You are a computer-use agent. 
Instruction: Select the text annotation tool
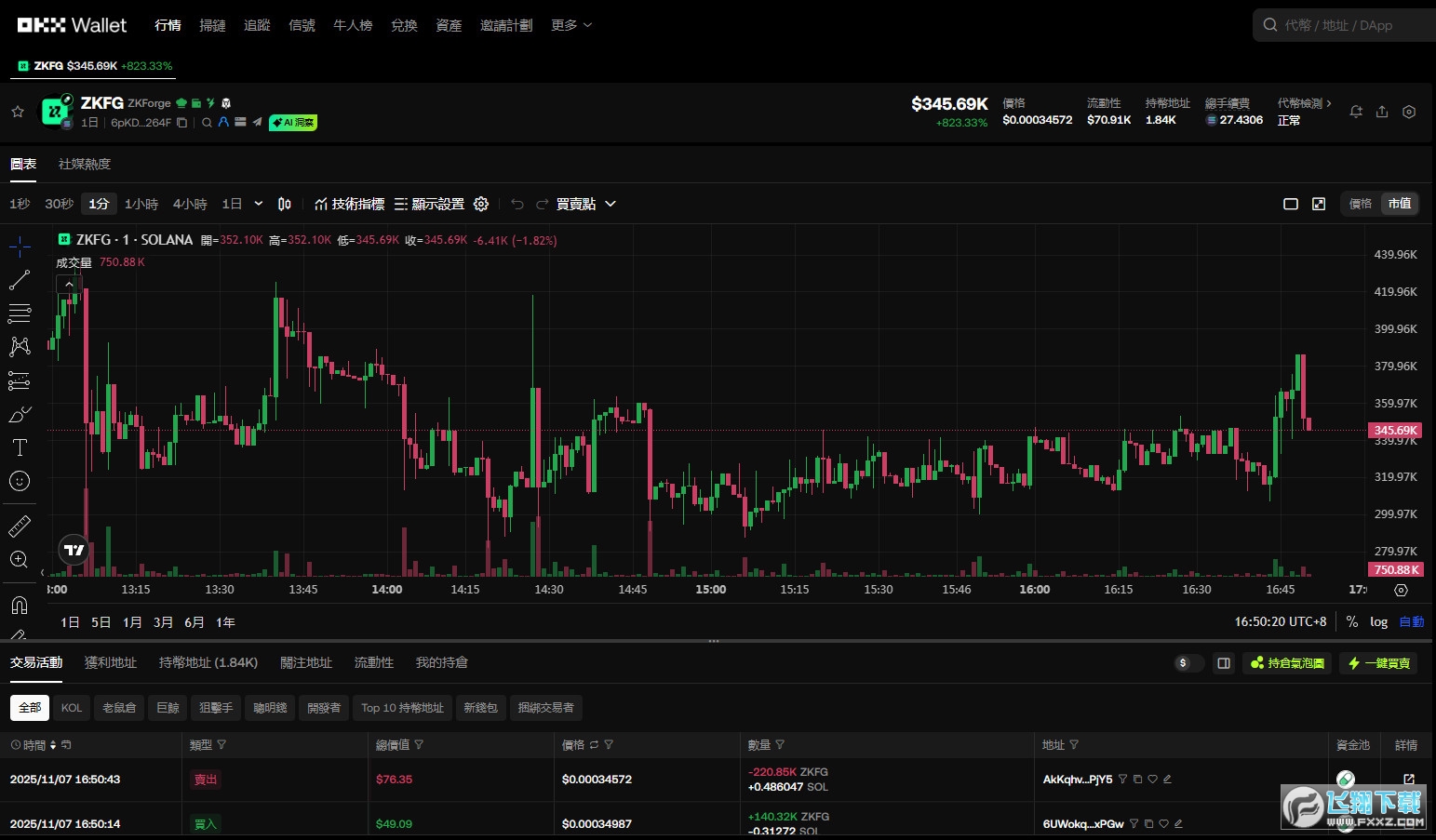[20, 447]
